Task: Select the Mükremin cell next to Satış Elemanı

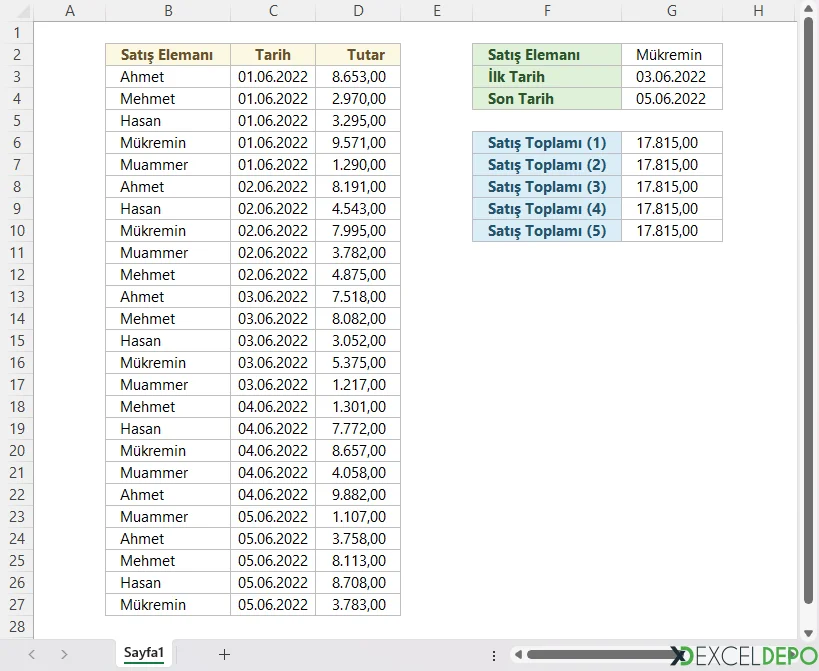Action: (671, 55)
